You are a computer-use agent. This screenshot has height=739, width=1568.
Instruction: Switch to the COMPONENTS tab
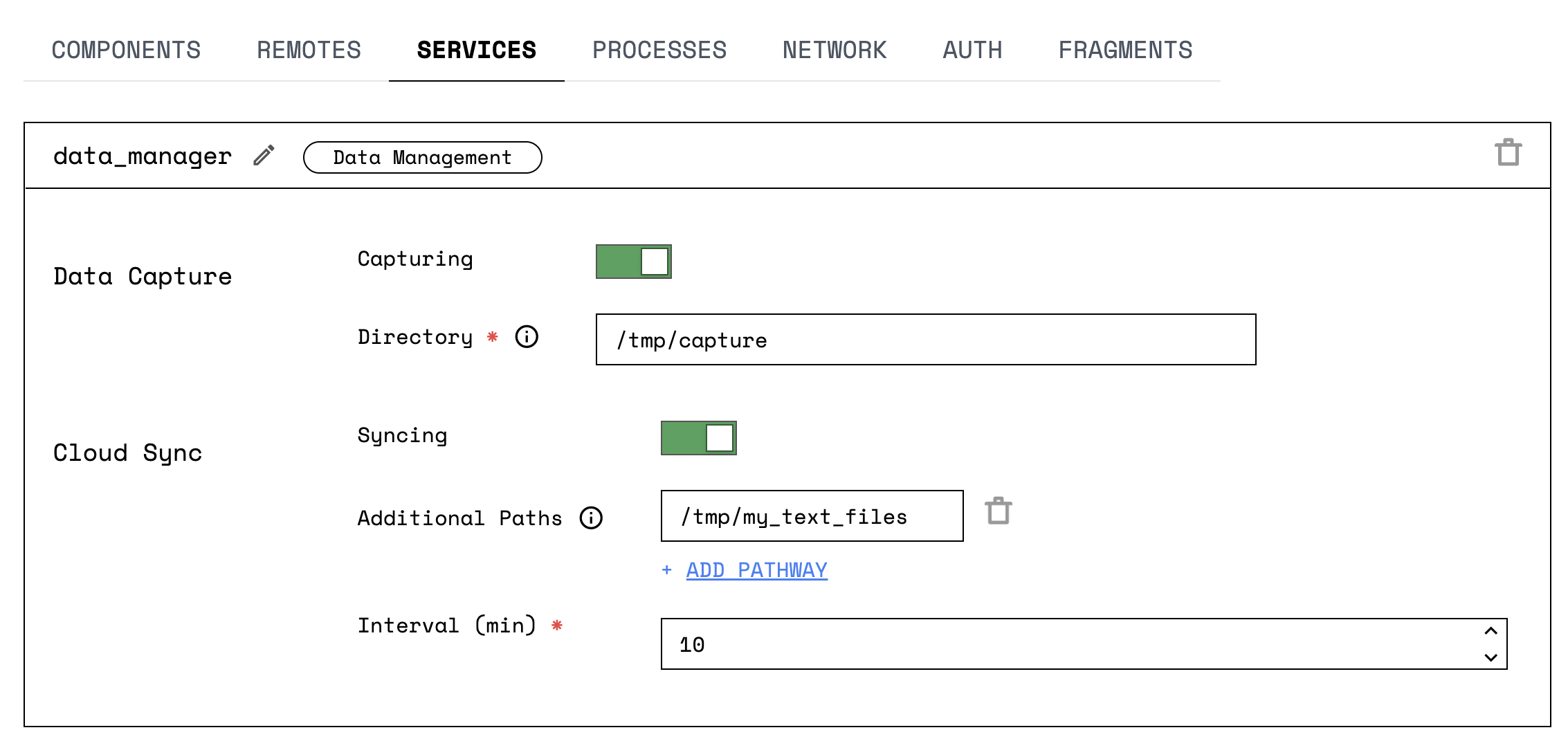126,49
